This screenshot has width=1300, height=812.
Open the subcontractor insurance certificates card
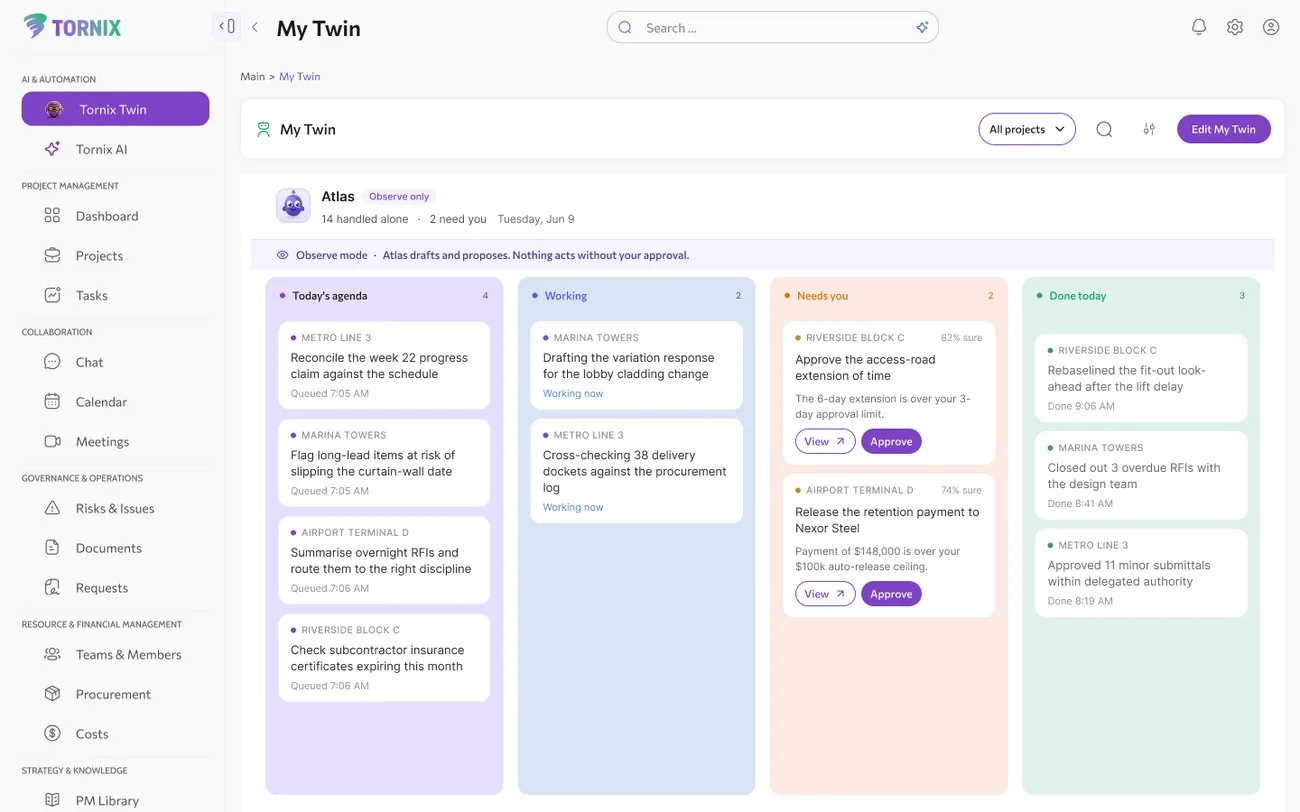click(x=384, y=658)
